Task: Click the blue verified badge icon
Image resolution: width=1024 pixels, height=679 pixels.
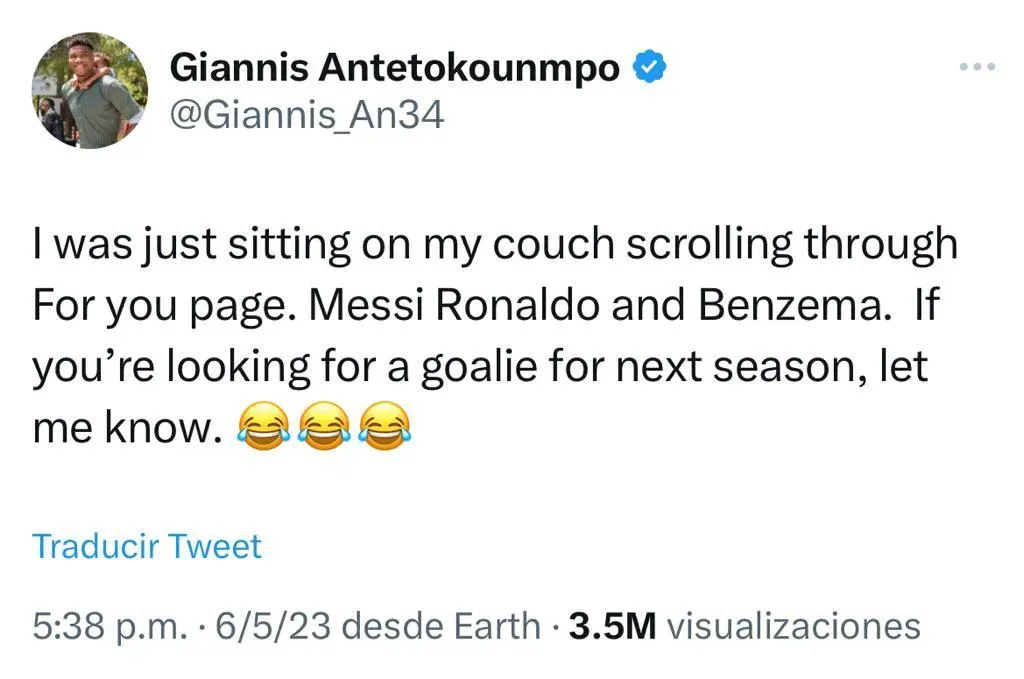Action: (649, 65)
